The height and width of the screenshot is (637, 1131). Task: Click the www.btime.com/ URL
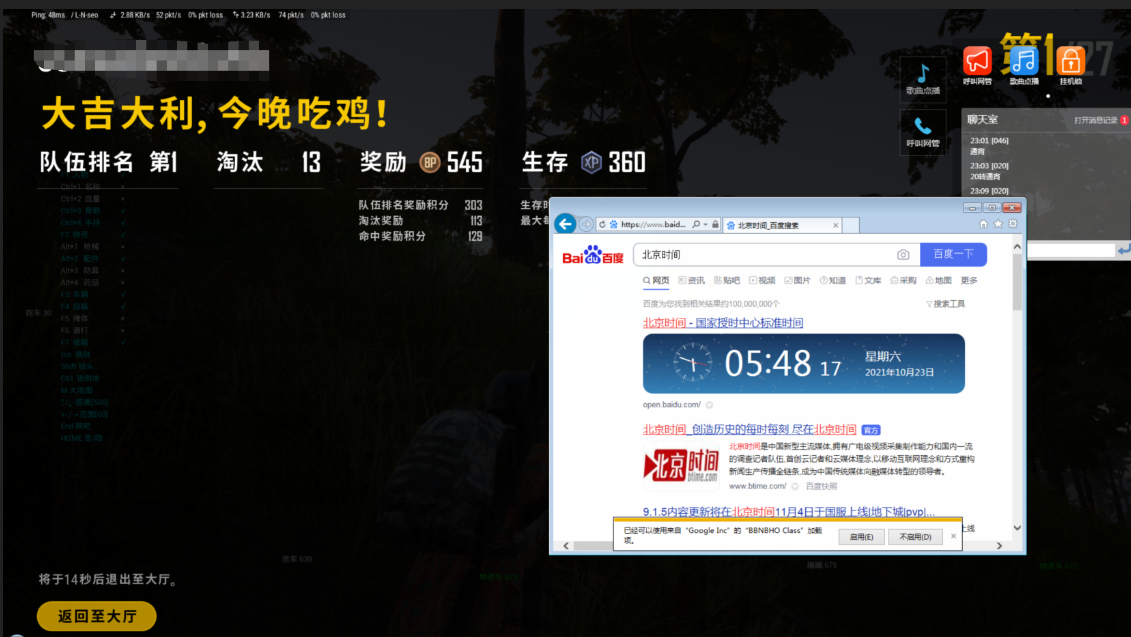[x=757, y=486]
